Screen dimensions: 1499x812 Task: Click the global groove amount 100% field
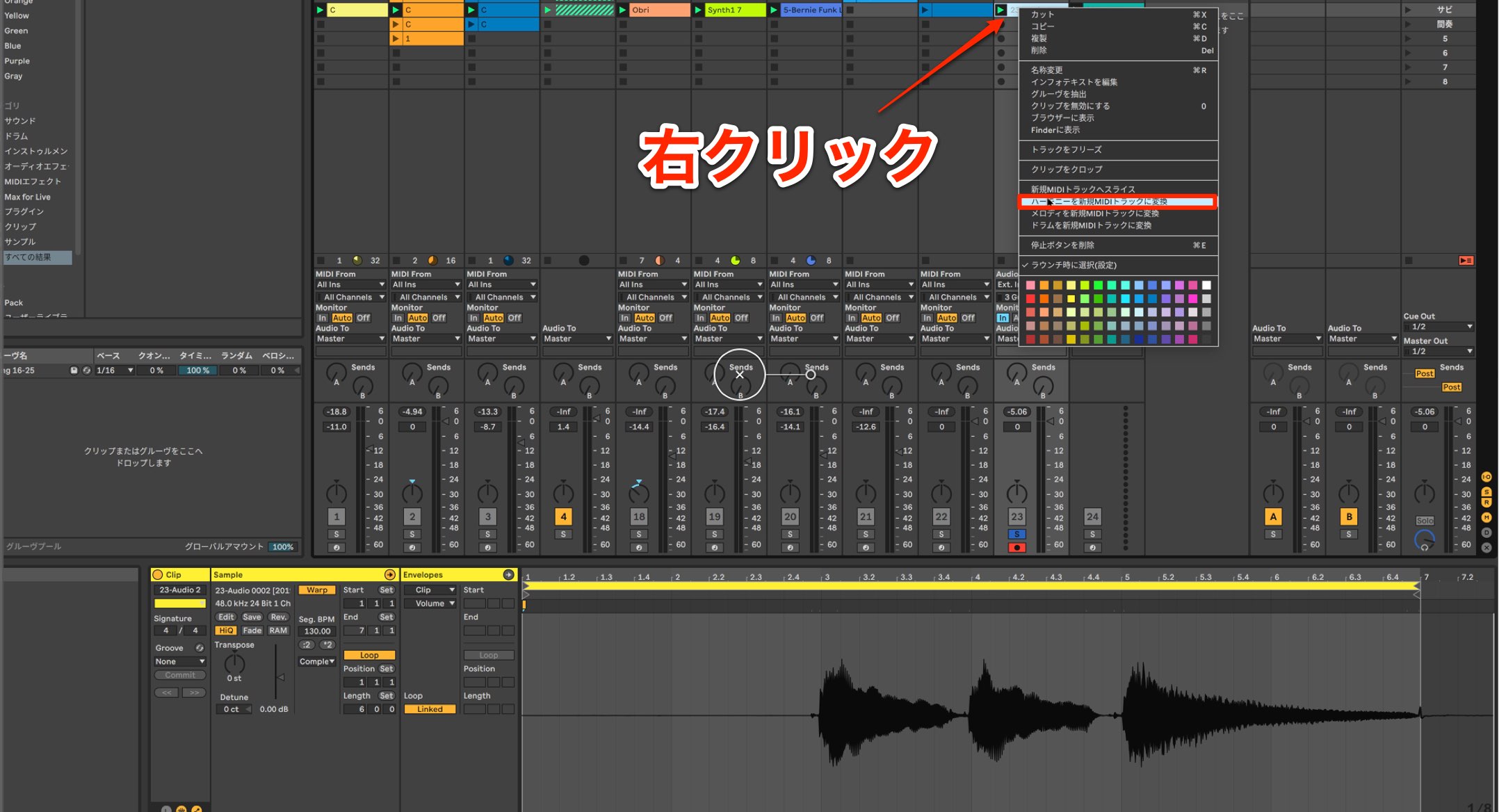(x=282, y=546)
